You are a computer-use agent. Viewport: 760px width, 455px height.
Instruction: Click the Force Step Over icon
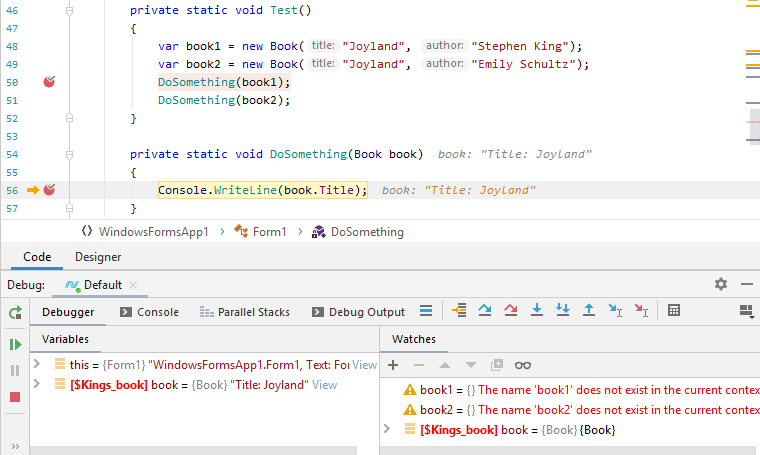[510, 310]
